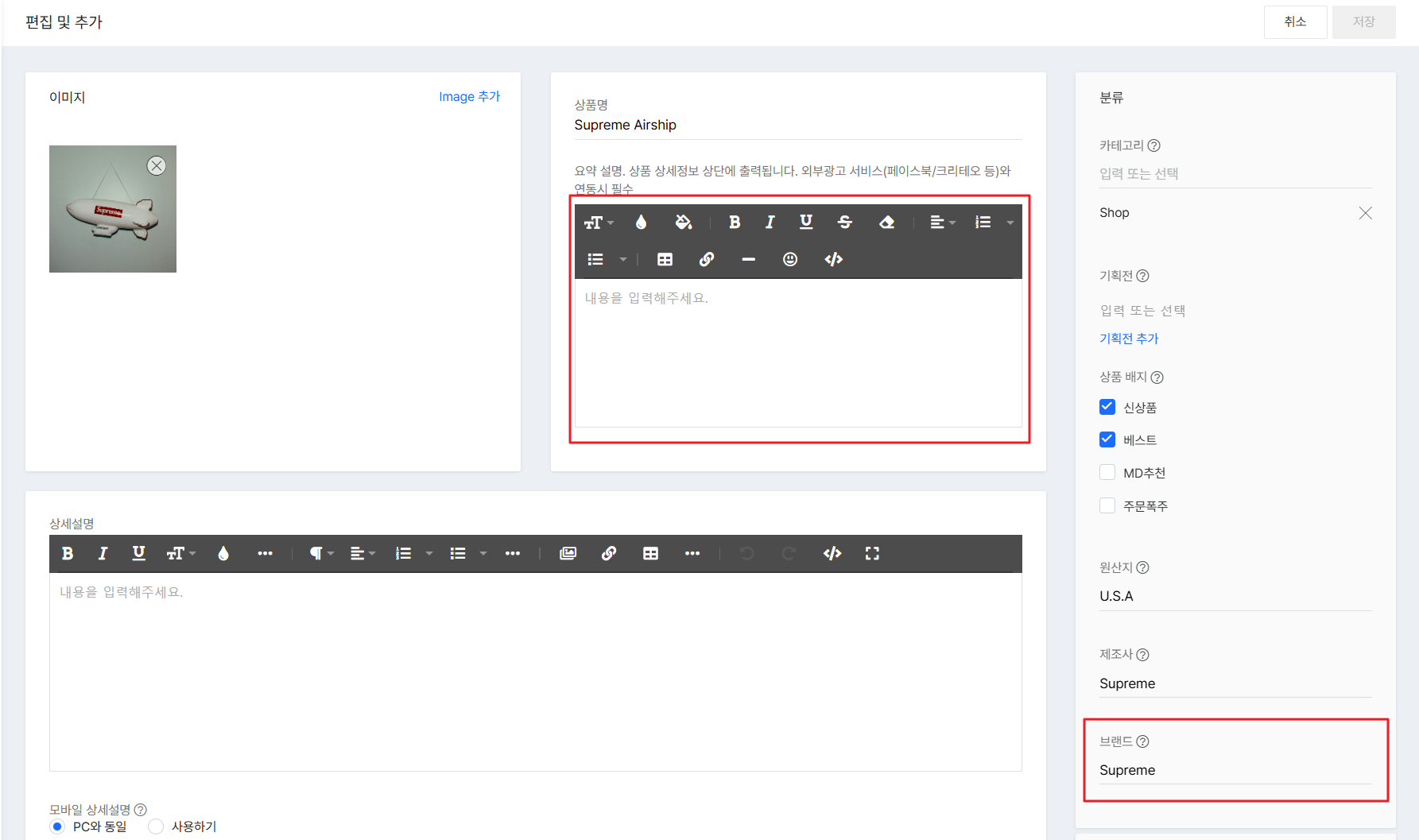The image size is (1419, 840).
Task: Open the emoticon picker
Action: [x=790, y=259]
